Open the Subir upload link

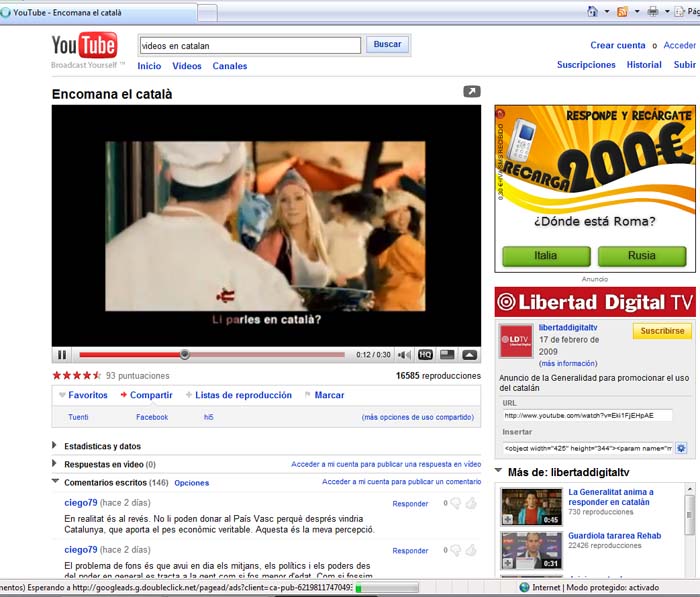point(684,65)
